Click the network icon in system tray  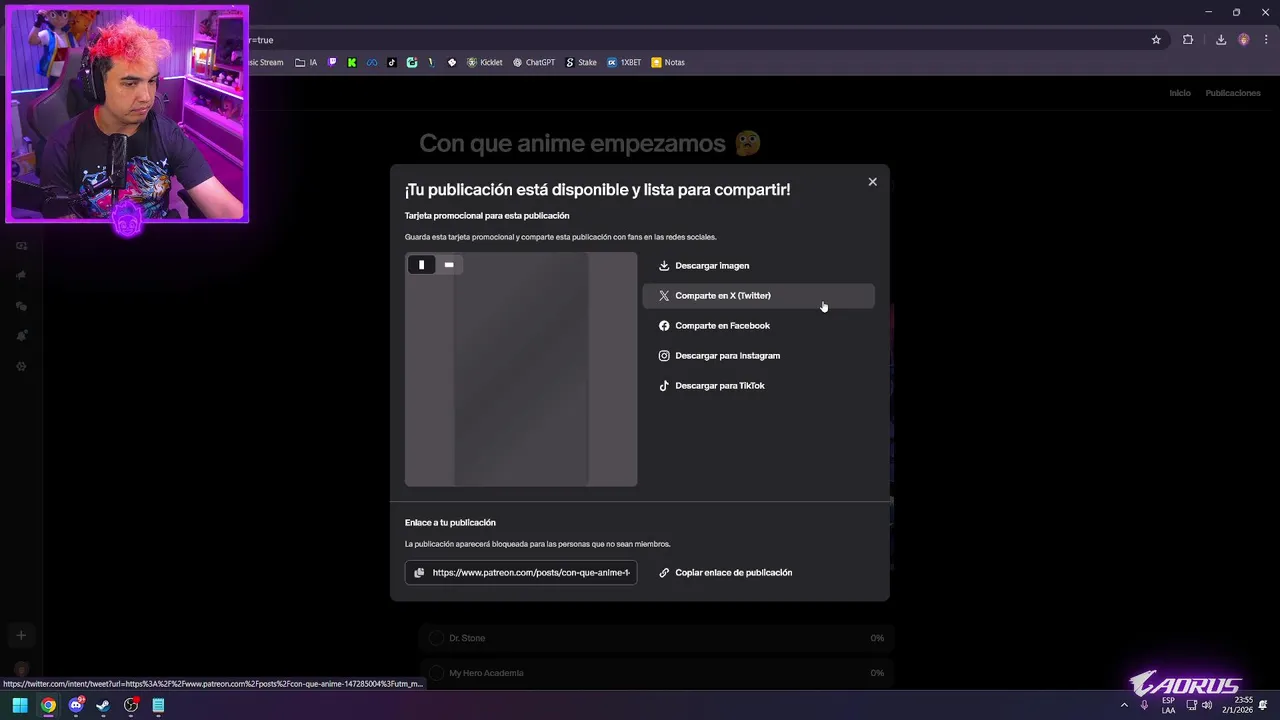click(x=1192, y=705)
